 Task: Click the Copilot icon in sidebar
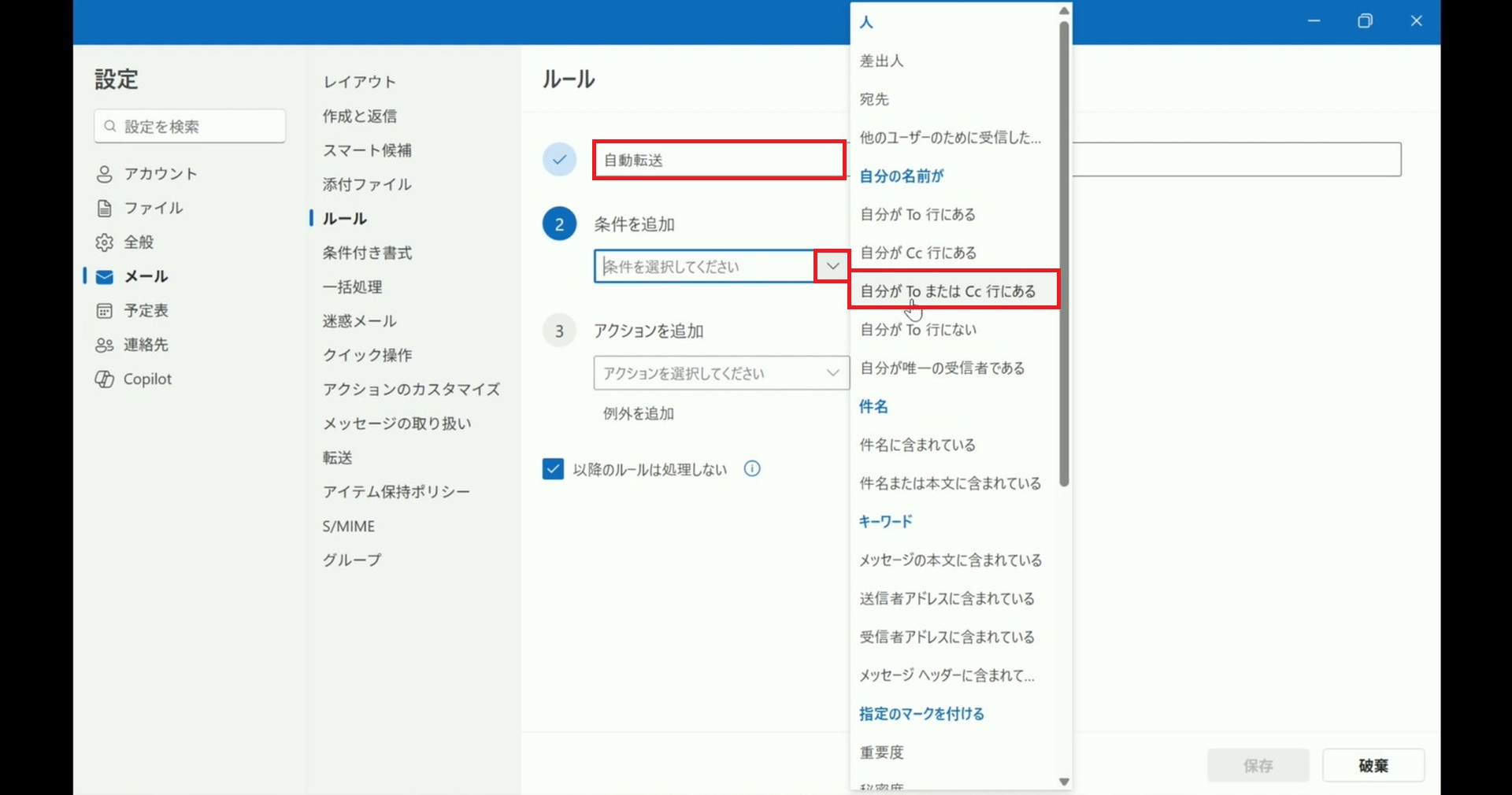104,379
